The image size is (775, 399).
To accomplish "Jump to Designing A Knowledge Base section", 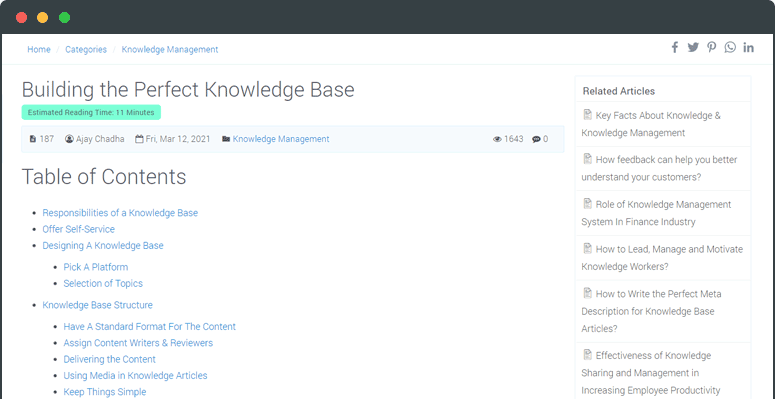I will [103, 245].
